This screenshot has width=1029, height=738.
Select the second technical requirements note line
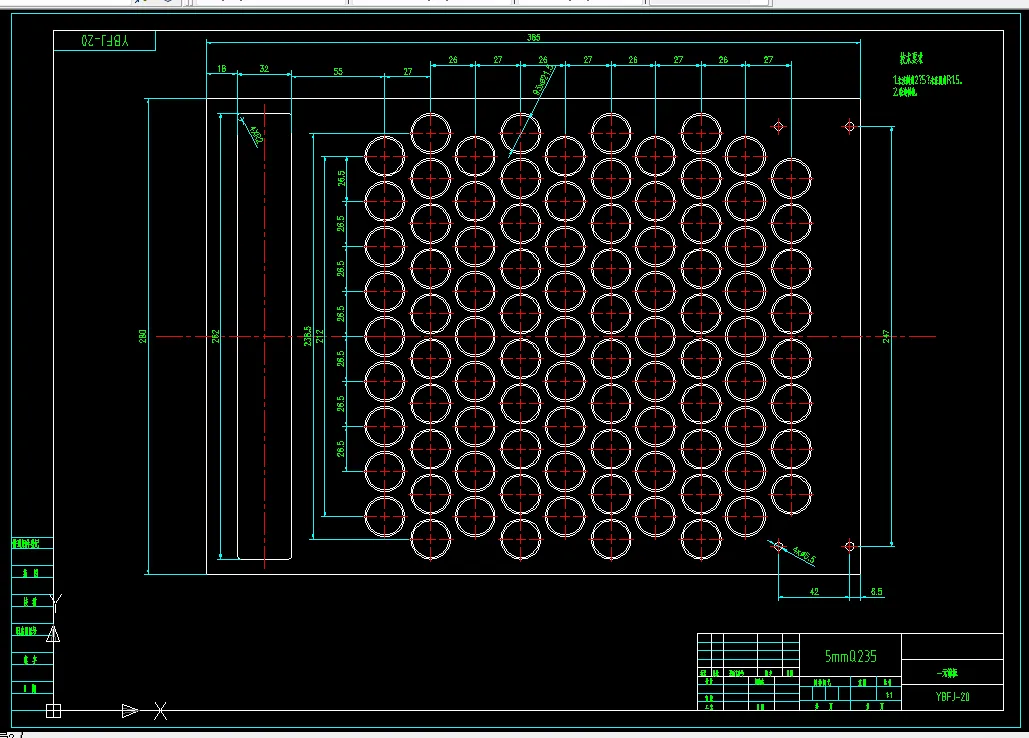(904, 92)
